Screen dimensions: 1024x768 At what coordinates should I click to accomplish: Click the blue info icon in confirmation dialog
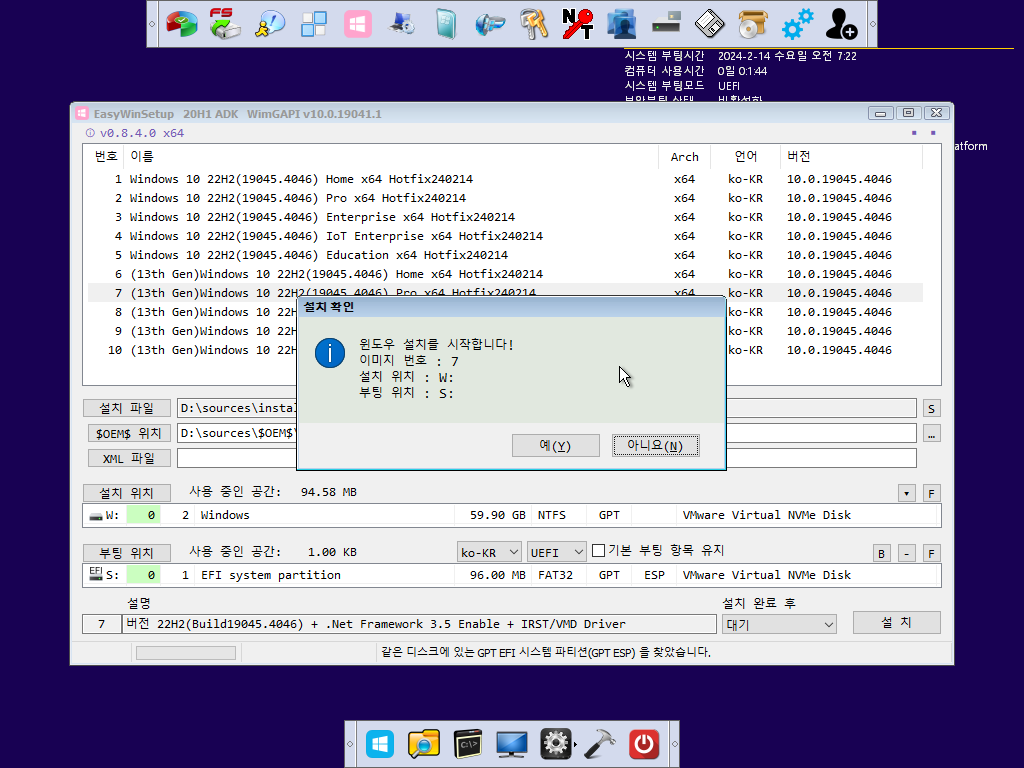330,353
